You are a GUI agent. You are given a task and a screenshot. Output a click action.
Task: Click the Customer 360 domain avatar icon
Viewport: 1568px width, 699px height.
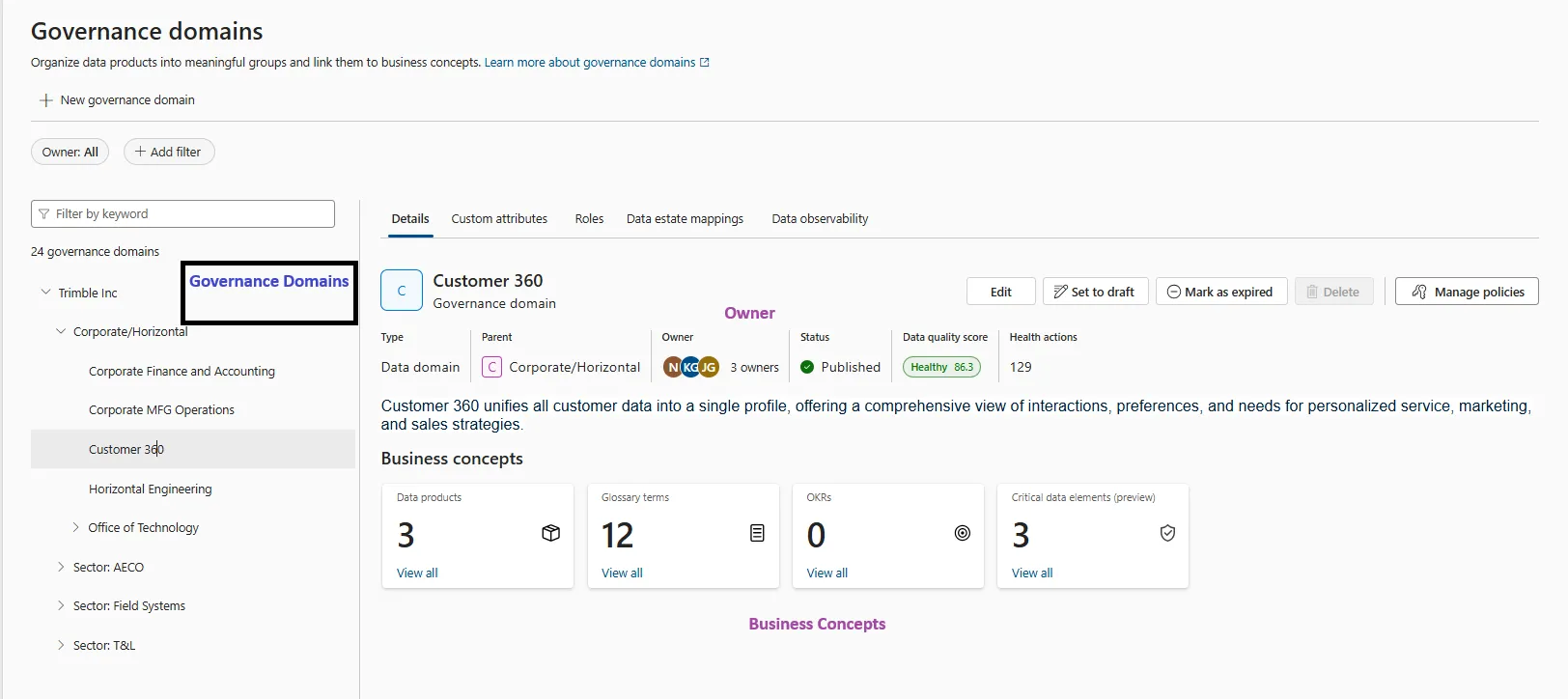click(402, 290)
